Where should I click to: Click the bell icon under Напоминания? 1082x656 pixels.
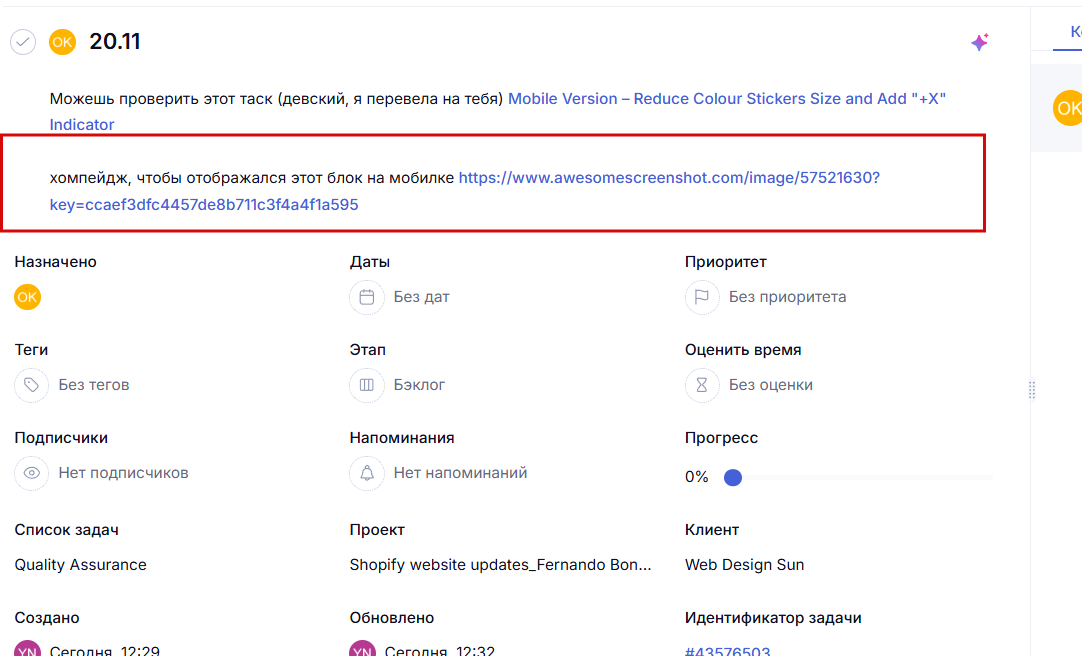coord(367,473)
